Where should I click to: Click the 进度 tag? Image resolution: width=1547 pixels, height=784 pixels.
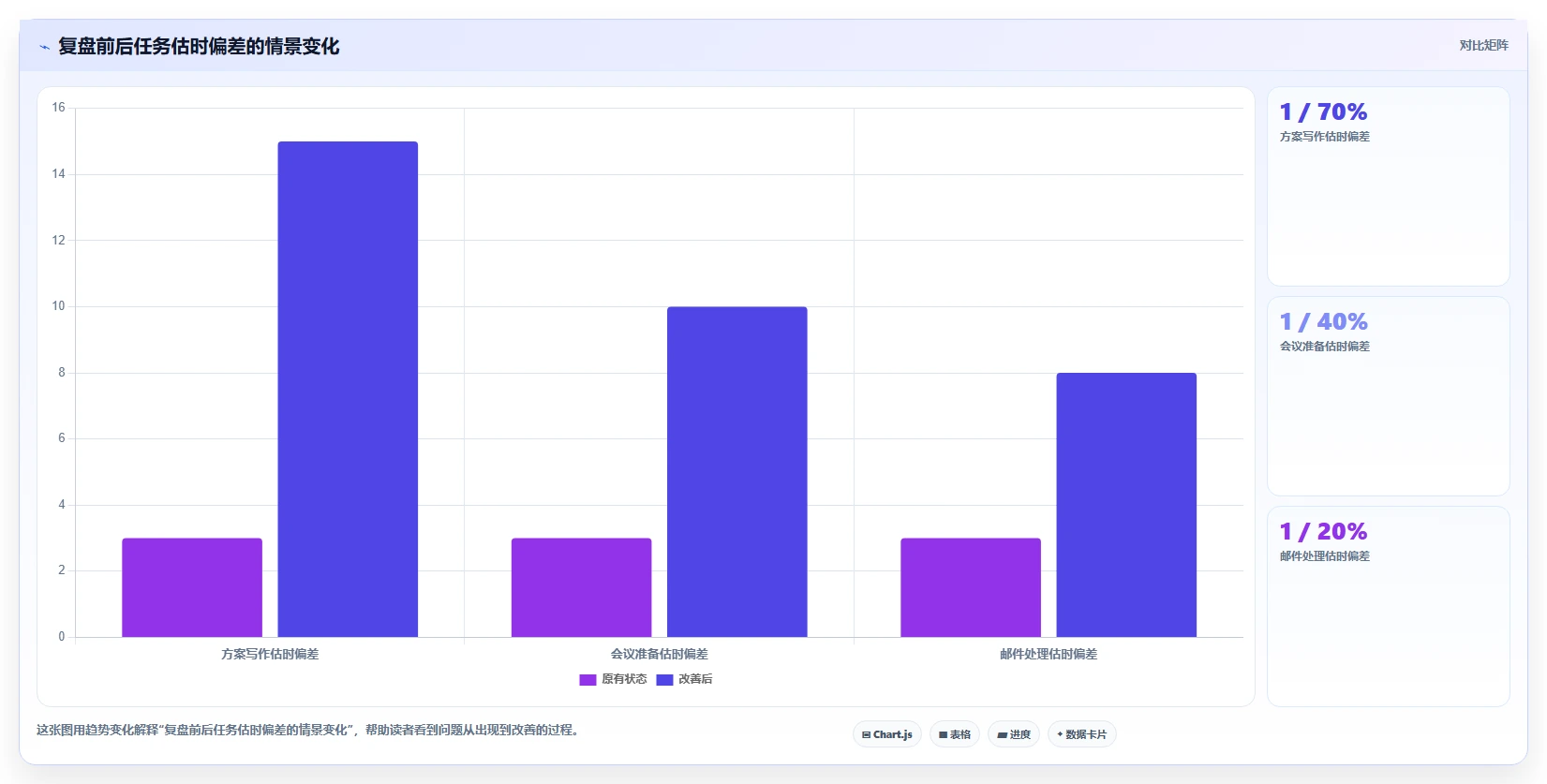coord(1014,734)
